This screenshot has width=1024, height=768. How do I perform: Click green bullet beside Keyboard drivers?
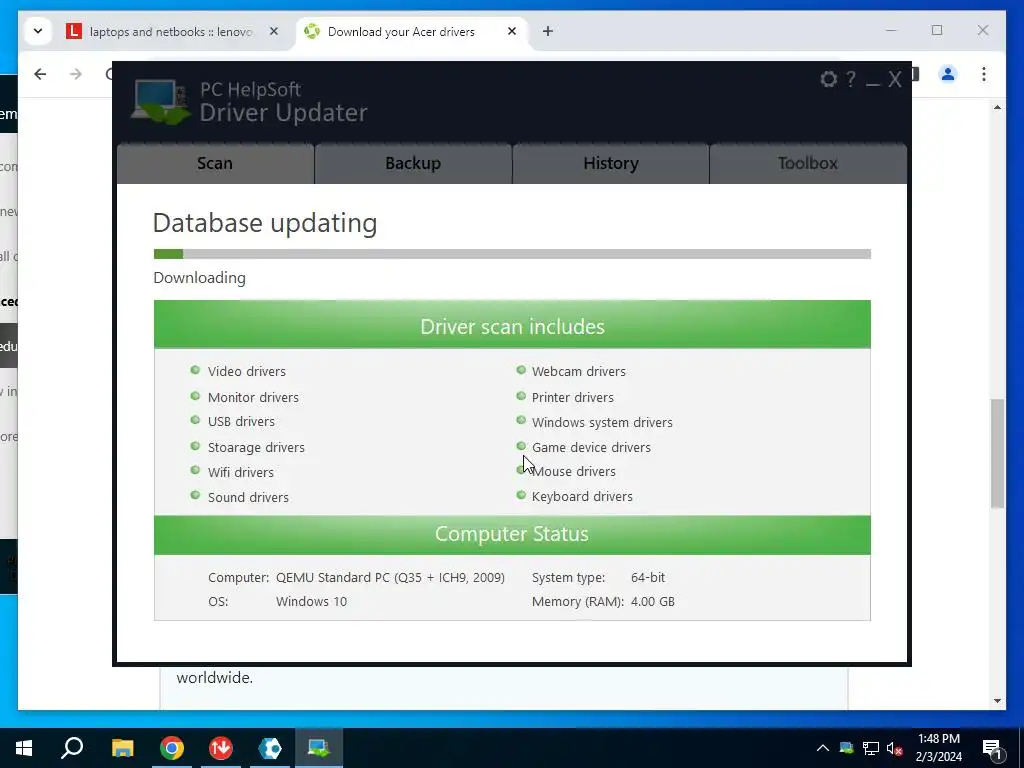pyautogui.click(x=520, y=495)
